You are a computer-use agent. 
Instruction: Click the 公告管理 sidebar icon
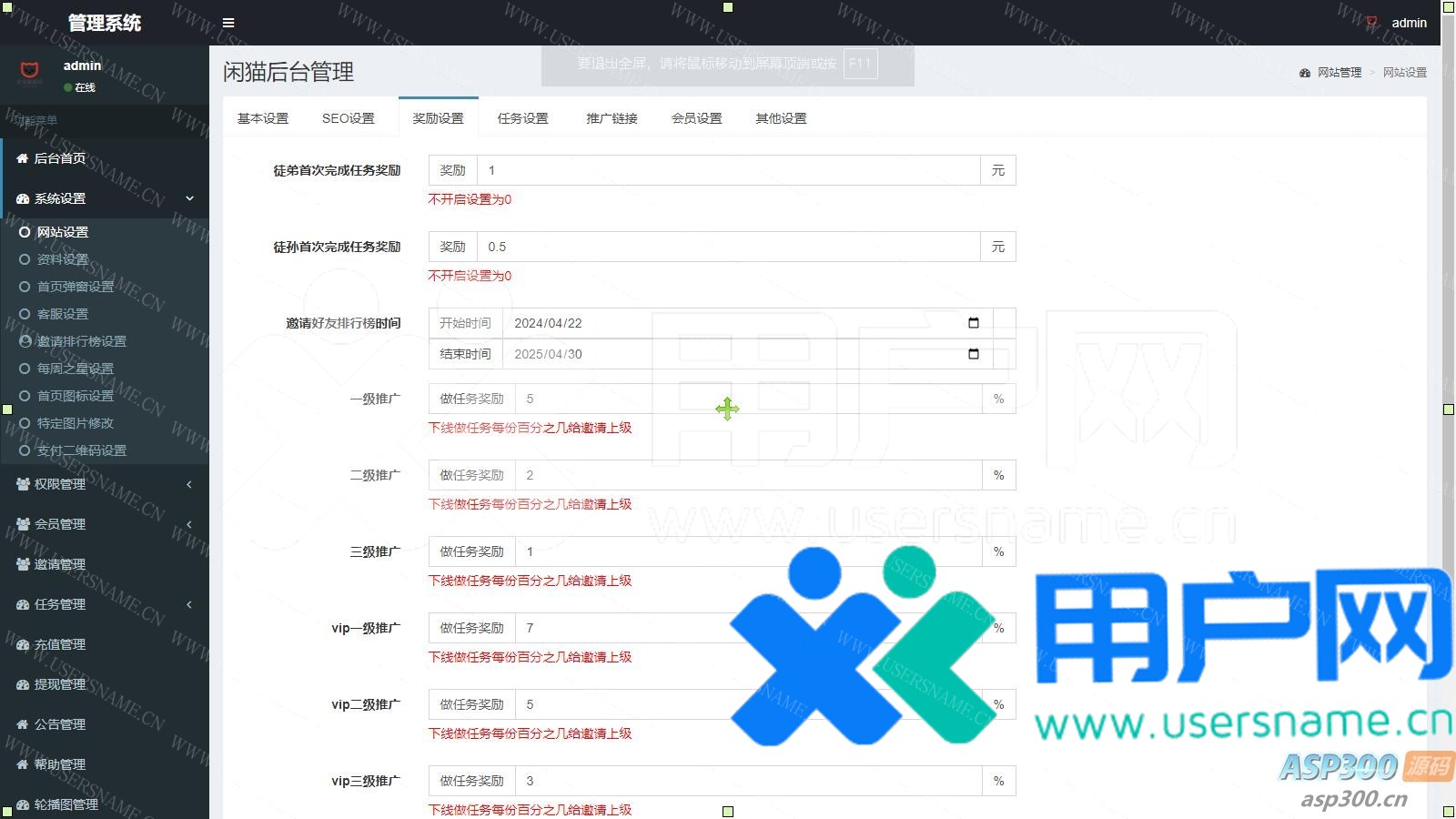pyautogui.click(x=23, y=724)
